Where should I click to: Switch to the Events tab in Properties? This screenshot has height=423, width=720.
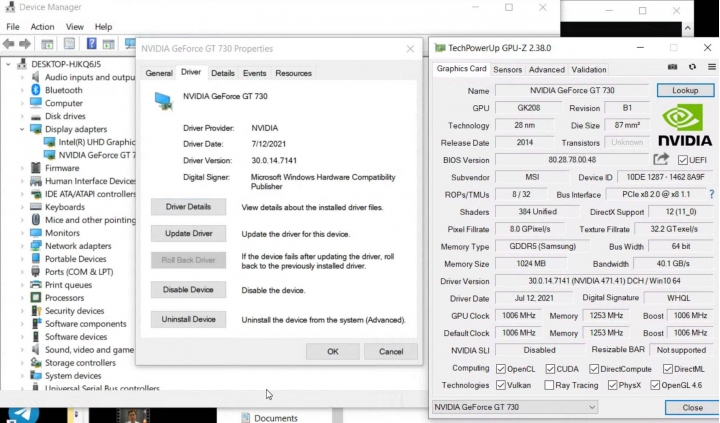[x=254, y=73]
